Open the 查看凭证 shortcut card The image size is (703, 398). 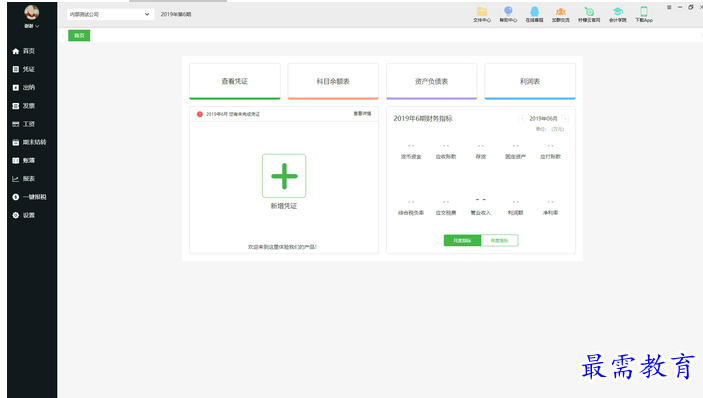pos(234,81)
